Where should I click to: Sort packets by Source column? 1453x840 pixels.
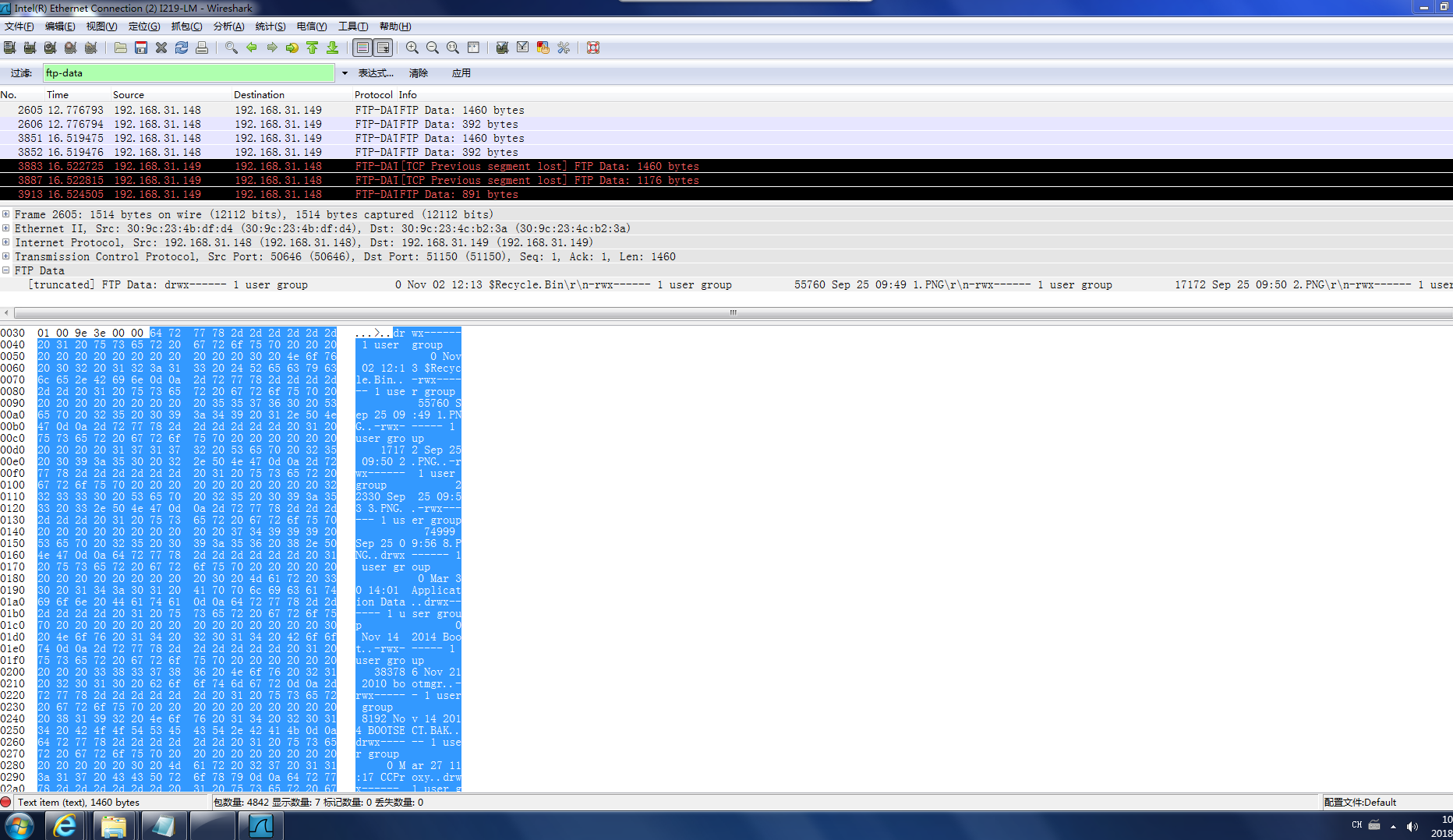click(x=129, y=95)
